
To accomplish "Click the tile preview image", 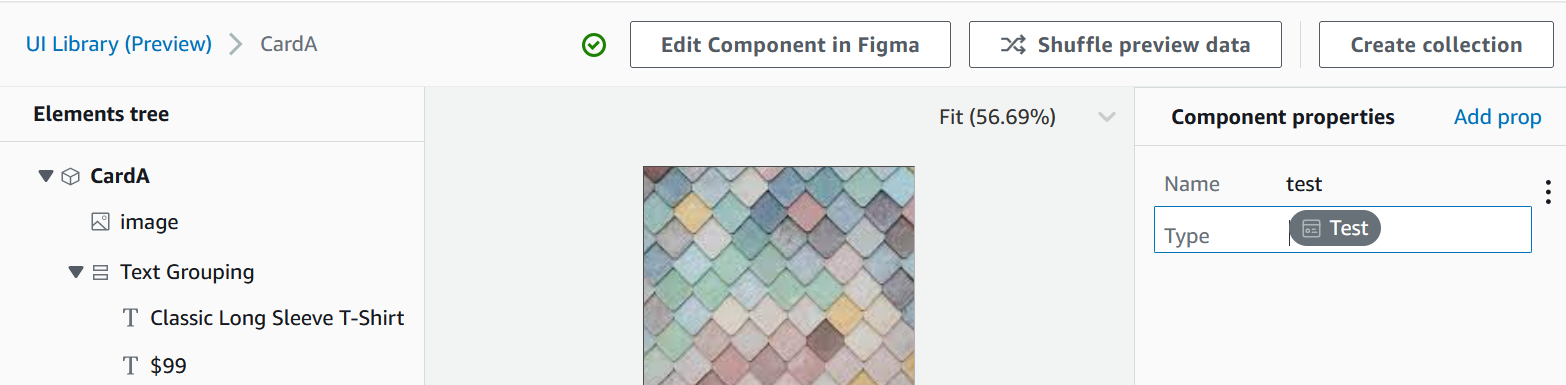I will click(778, 275).
